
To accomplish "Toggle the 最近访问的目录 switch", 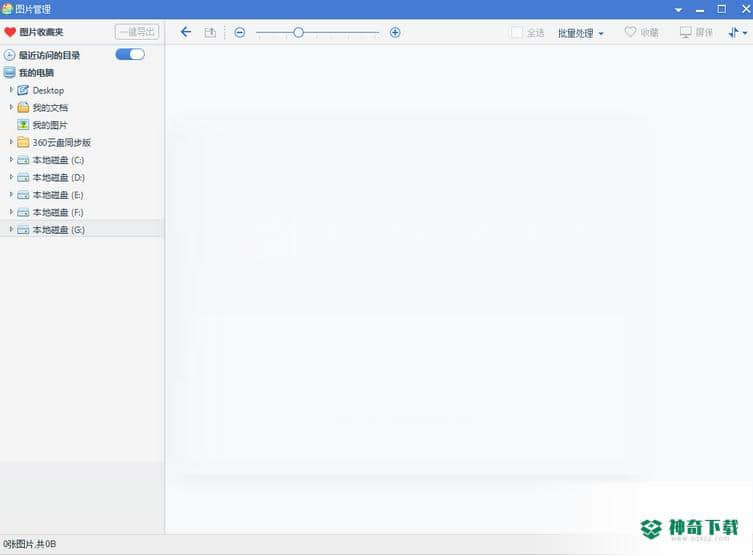I will pos(130,54).
